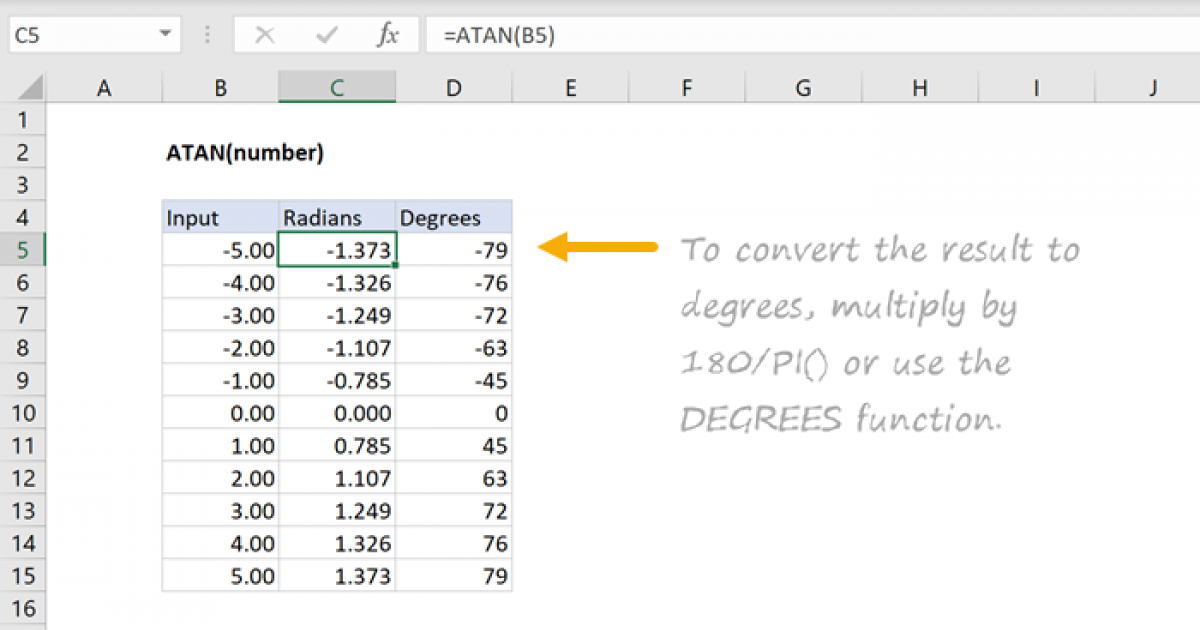Select cell with degrees -63
The height and width of the screenshot is (630, 1200).
pyautogui.click(x=454, y=348)
